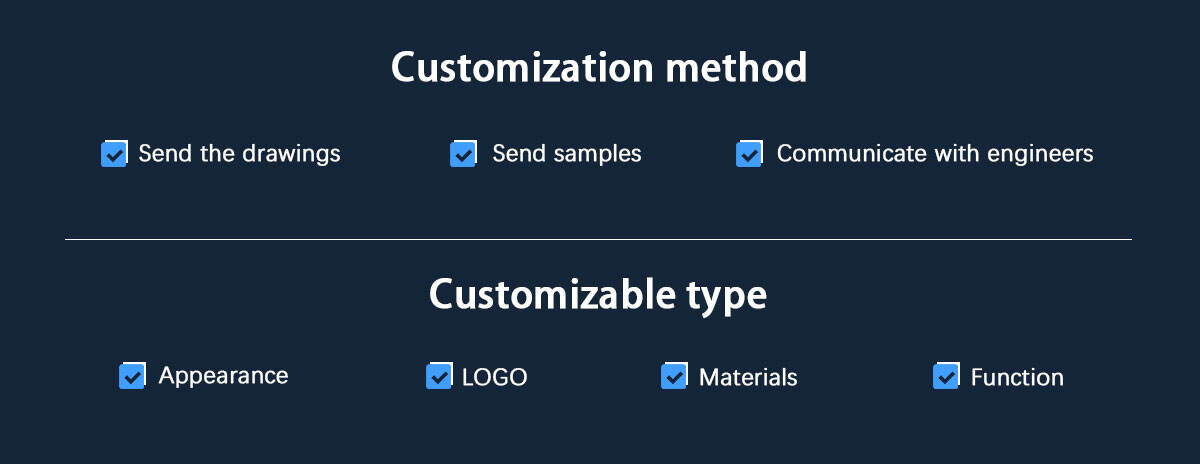This screenshot has width=1200, height=464.
Task: Select the 'LOGO' label text
Action: pos(494,377)
